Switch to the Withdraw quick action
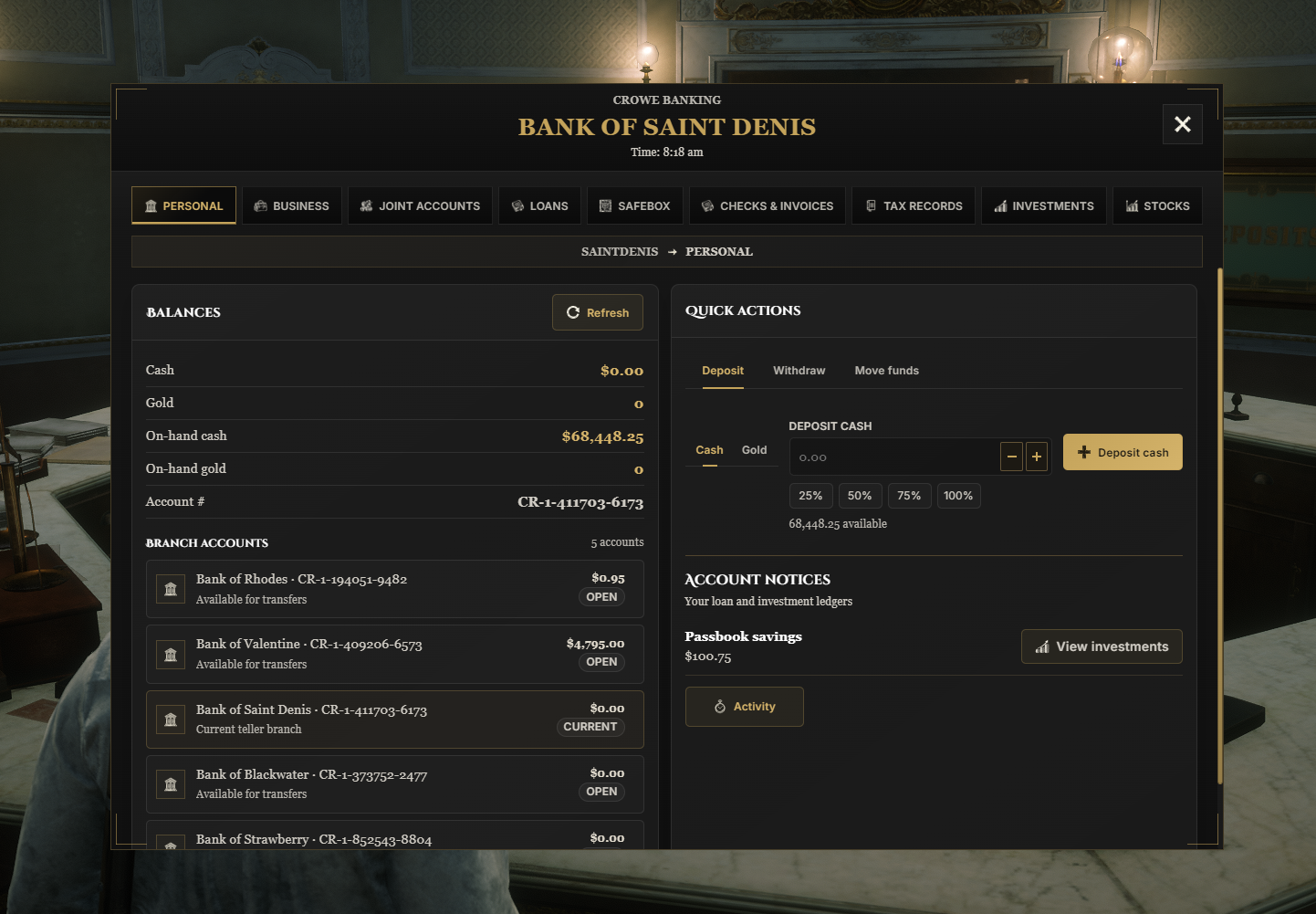Screen dimensions: 1316x914 click(799, 371)
